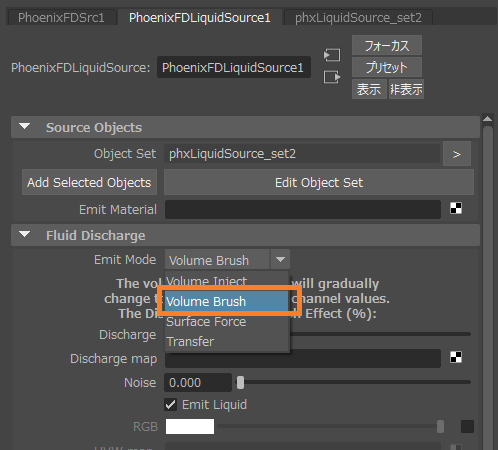Click the 表示 button
The image size is (498, 450).
coord(369,89)
